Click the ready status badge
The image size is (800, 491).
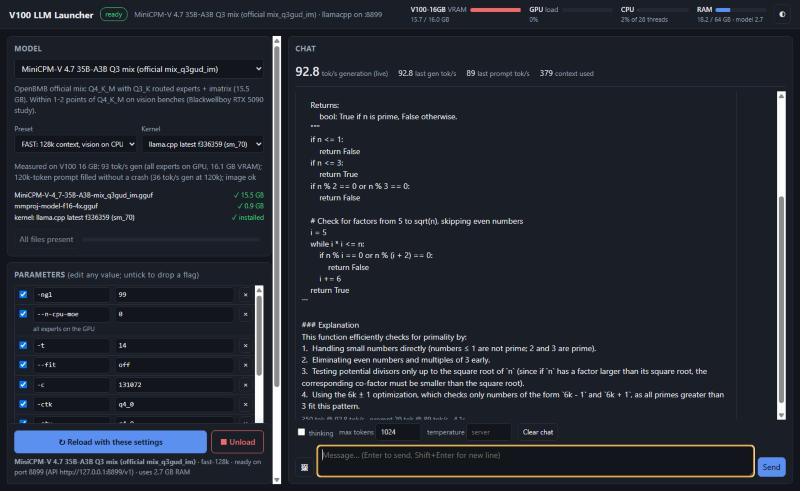tap(113, 14)
